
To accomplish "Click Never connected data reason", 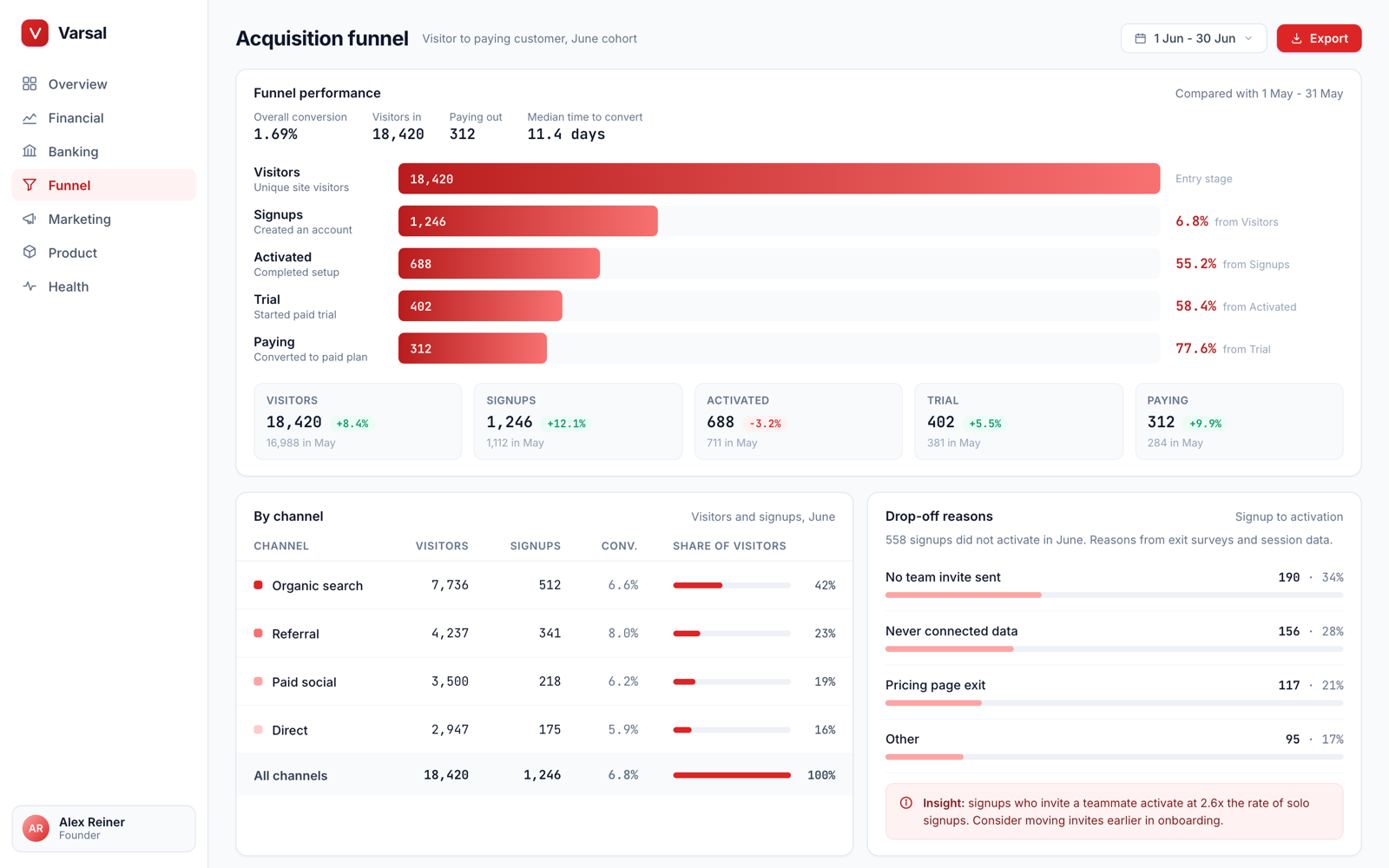I will point(951,631).
